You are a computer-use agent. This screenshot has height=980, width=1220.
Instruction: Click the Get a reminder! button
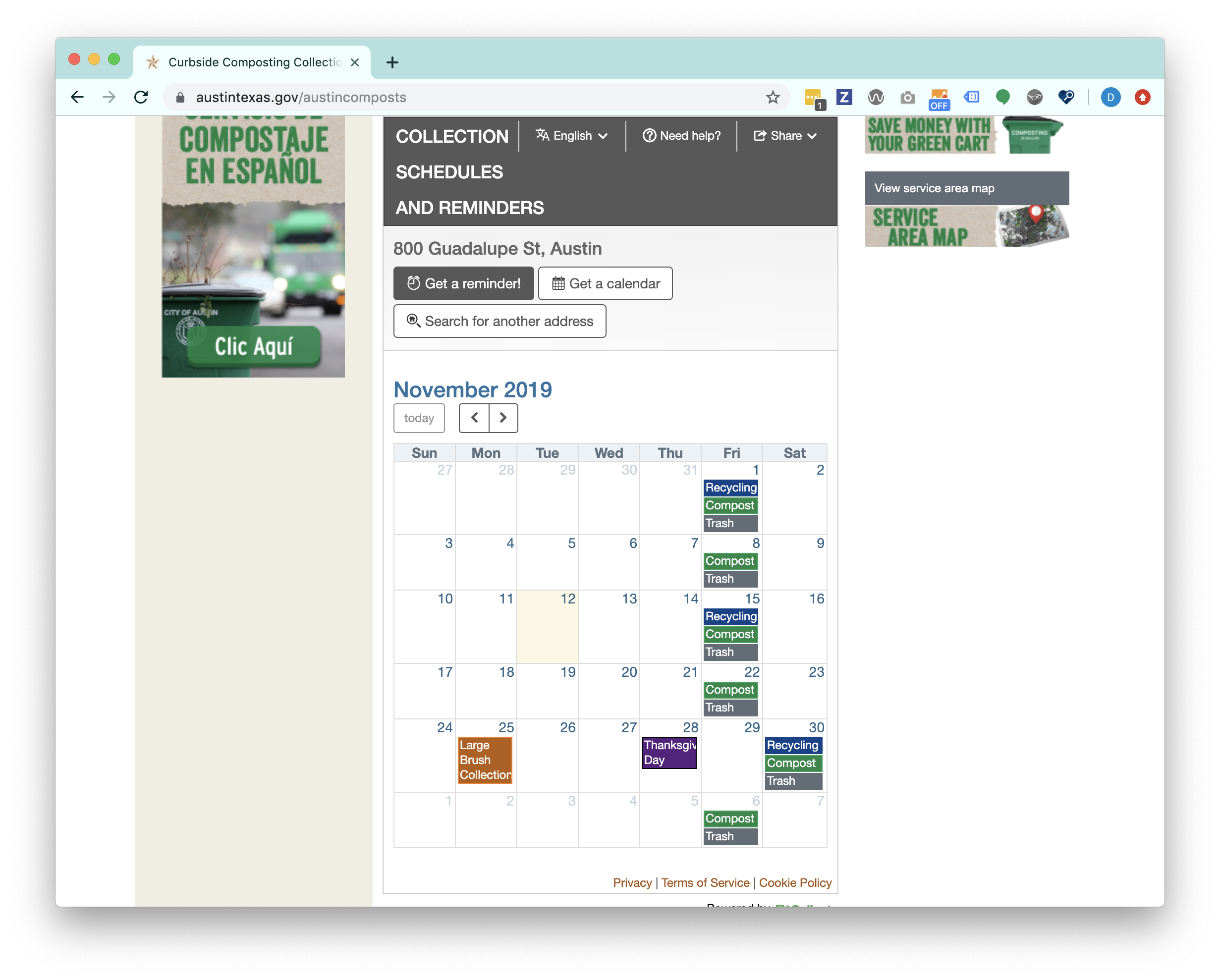click(463, 283)
